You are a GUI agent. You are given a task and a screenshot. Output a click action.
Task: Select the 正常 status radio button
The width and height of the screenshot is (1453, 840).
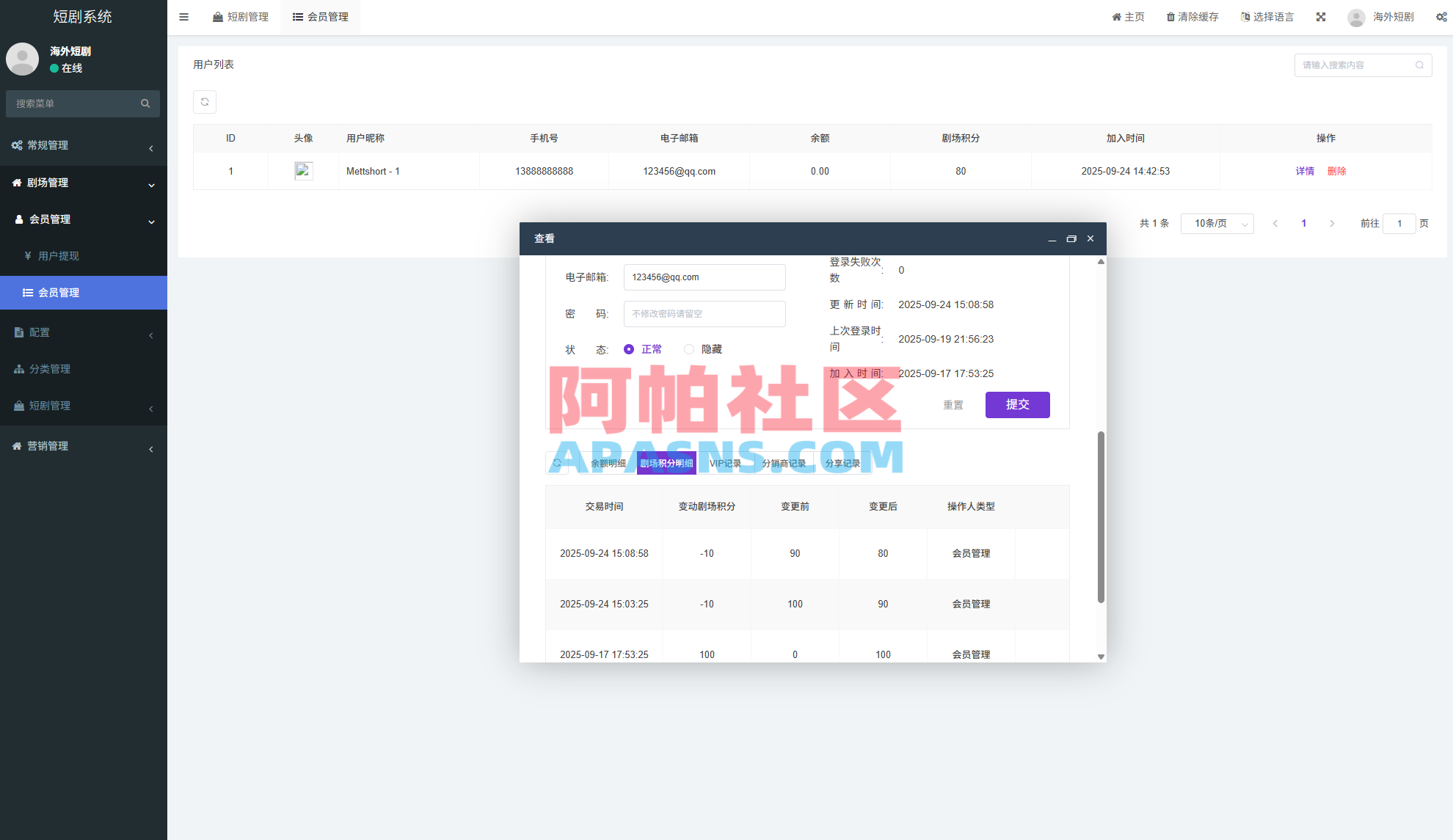tap(629, 349)
